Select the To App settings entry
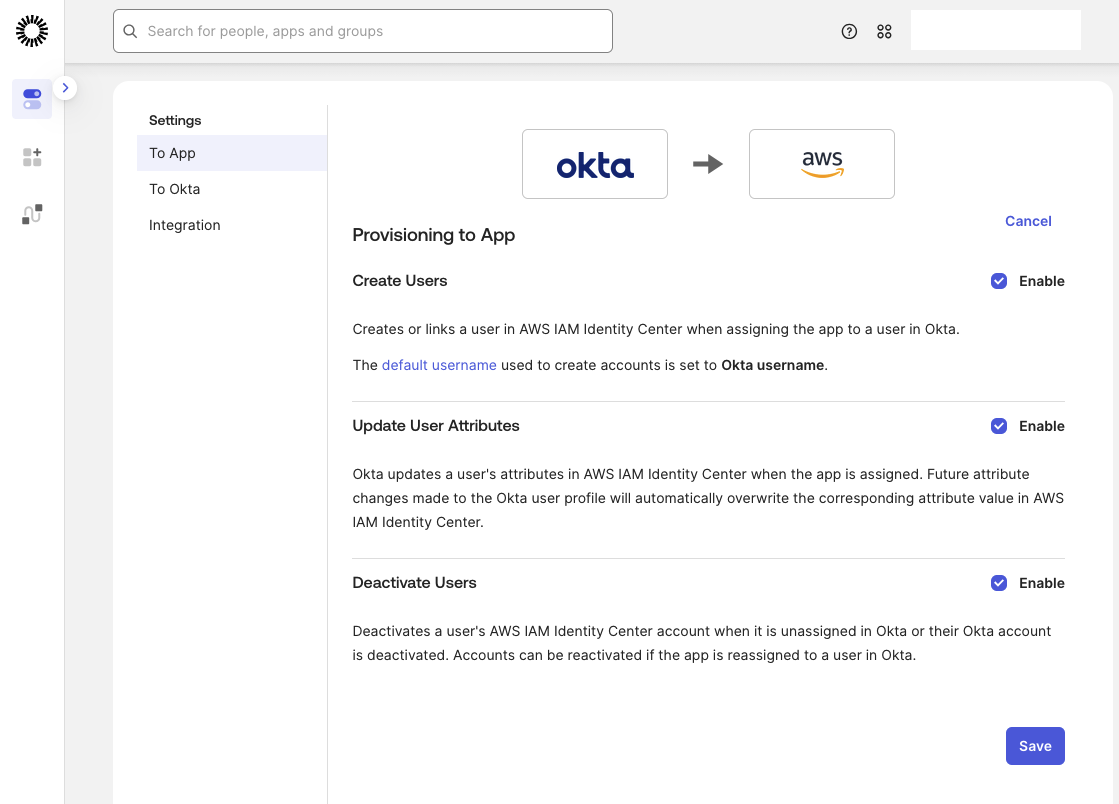This screenshot has width=1119, height=804. pos(170,153)
